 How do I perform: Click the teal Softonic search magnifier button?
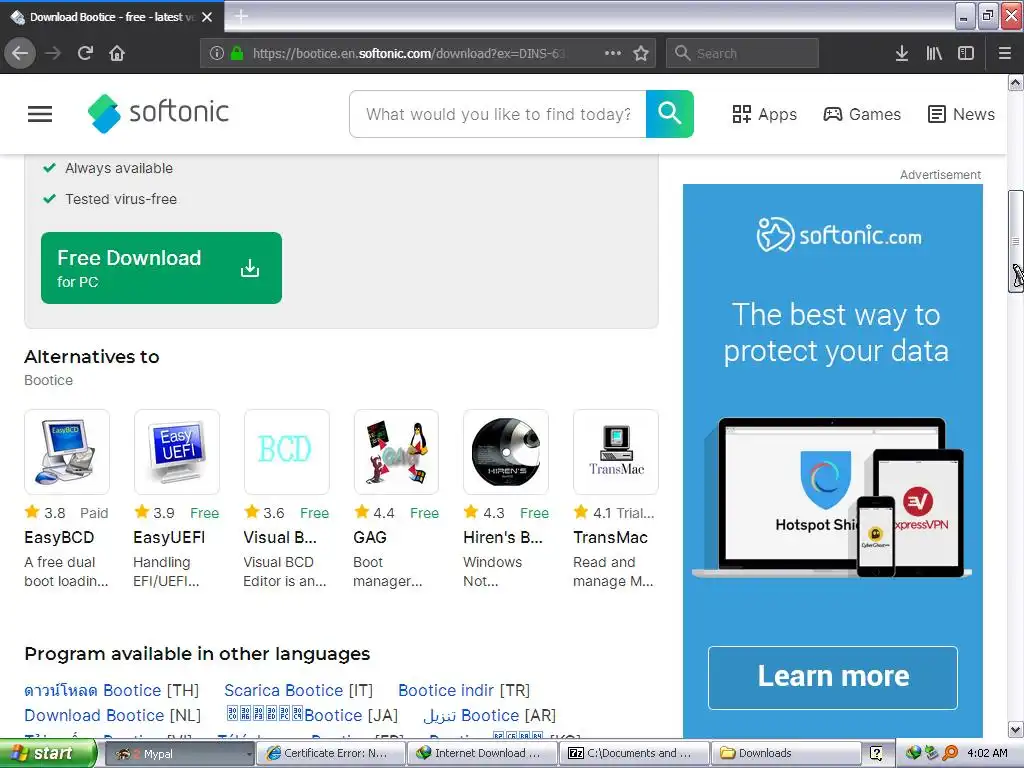[669, 114]
